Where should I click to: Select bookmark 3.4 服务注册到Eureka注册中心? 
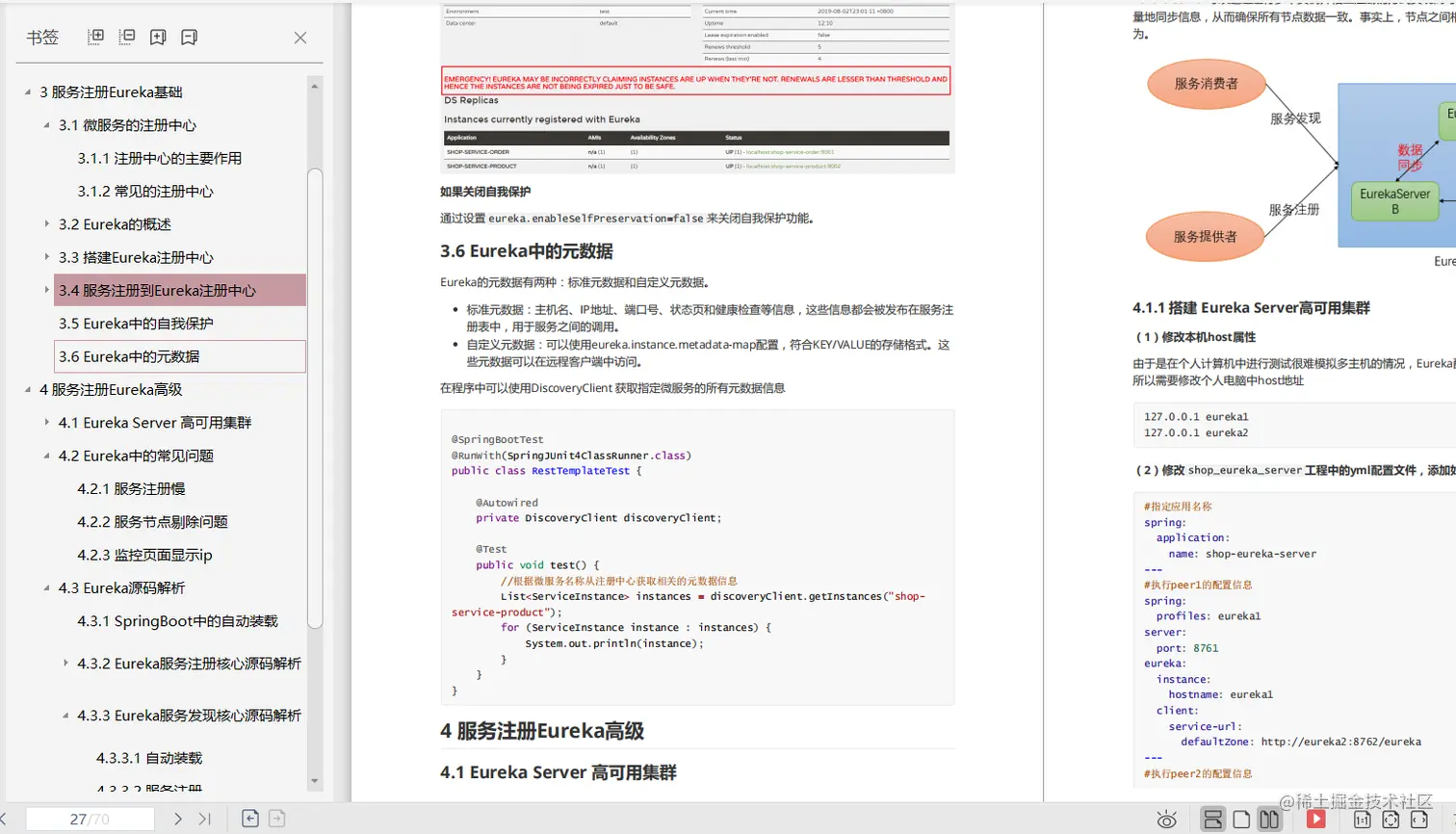click(x=180, y=290)
